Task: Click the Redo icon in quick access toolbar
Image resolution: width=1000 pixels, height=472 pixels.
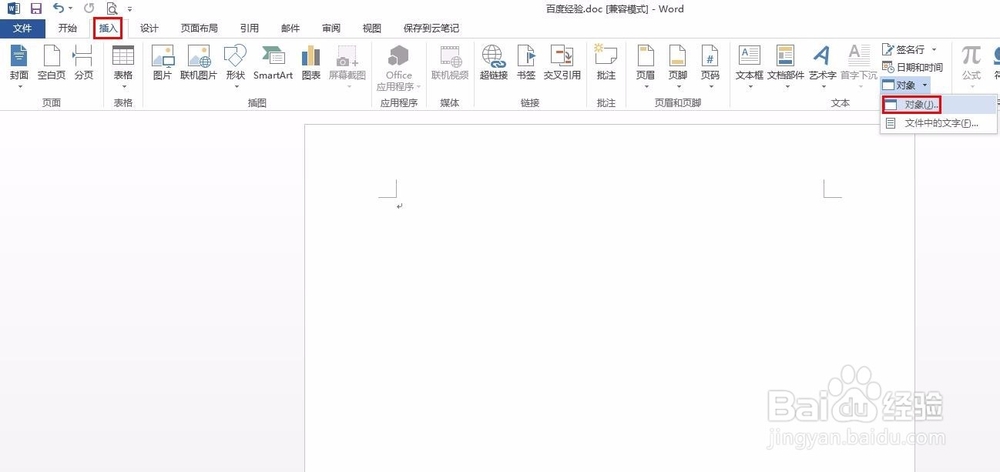Action: point(89,8)
